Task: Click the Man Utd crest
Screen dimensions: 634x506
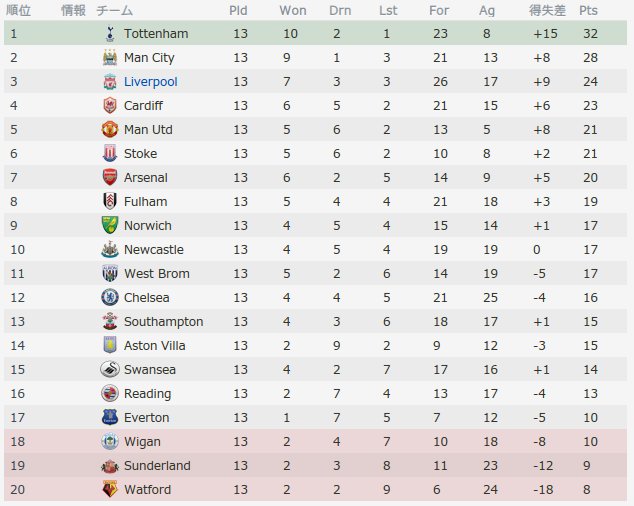Action: coord(110,129)
